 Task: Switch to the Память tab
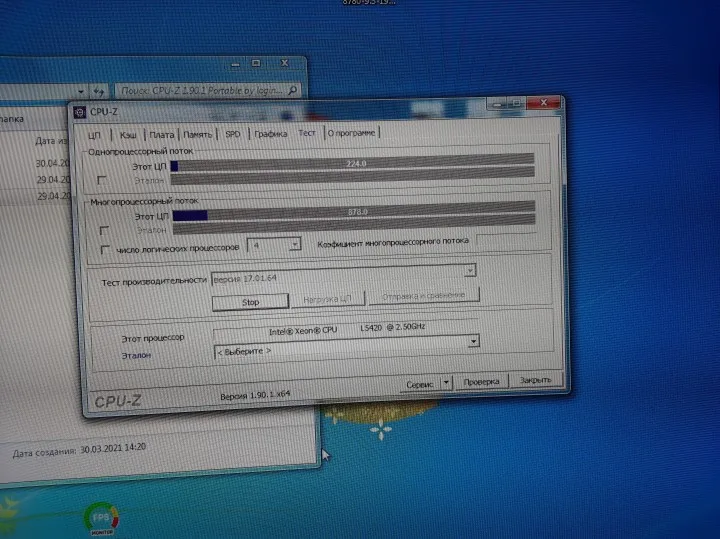pyautogui.click(x=197, y=135)
